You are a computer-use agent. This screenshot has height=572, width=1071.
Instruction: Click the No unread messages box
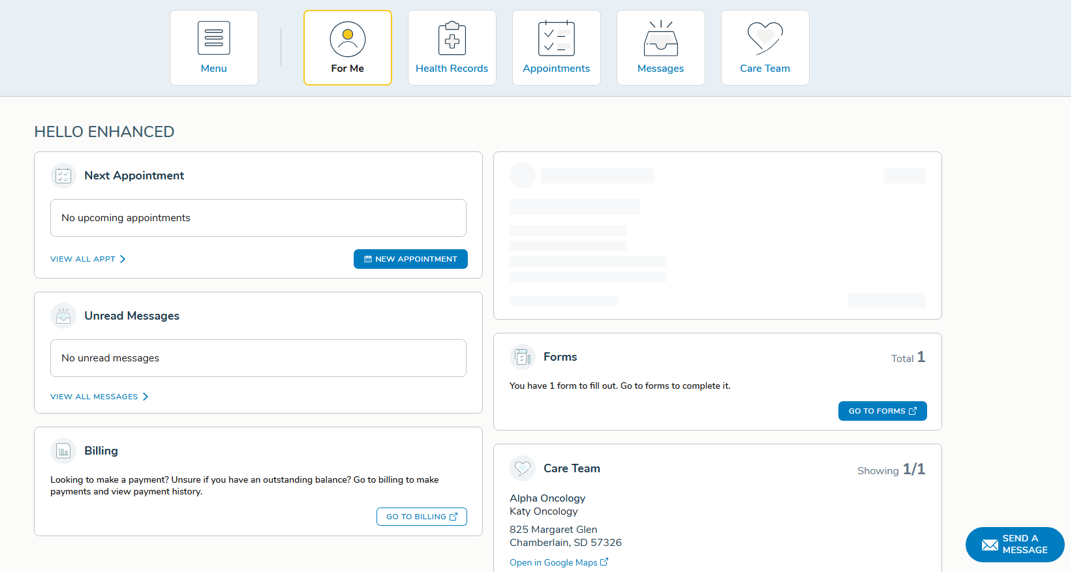258,358
